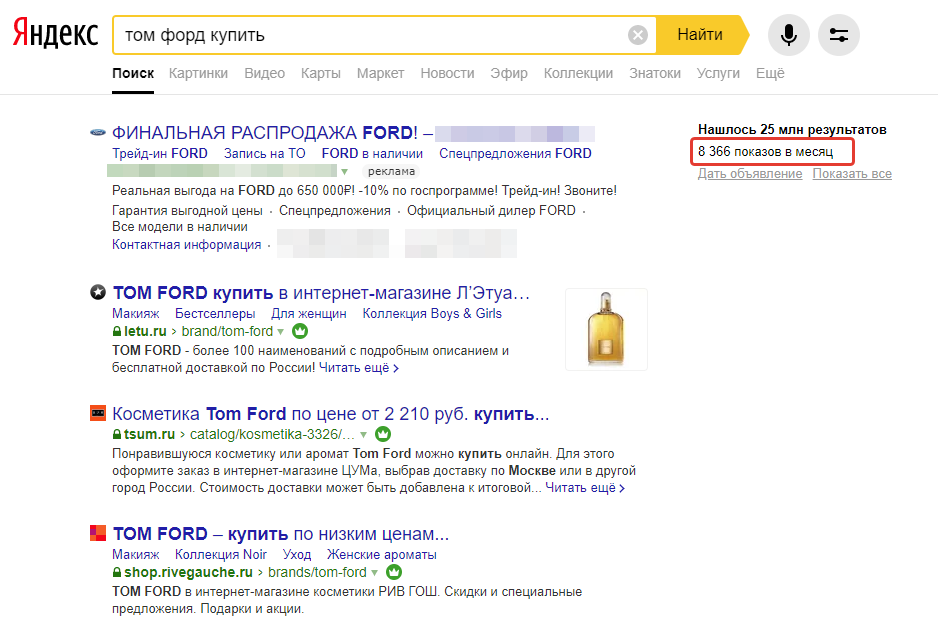The width and height of the screenshot is (938, 631).
Task: Switch to the Новости tab
Action: [447, 73]
